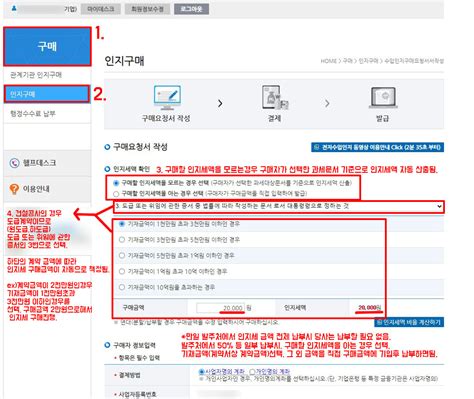
Task: Click the 회원정보수정 button
Action: [x=147, y=9]
